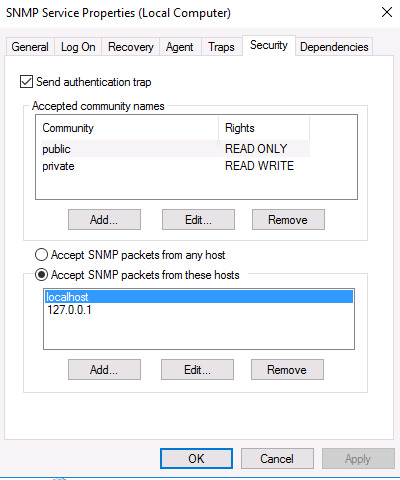Image resolution: width=400 pixels, height=480 pixels.
Task: Edit the selected community name
Action: pos(198,220)
